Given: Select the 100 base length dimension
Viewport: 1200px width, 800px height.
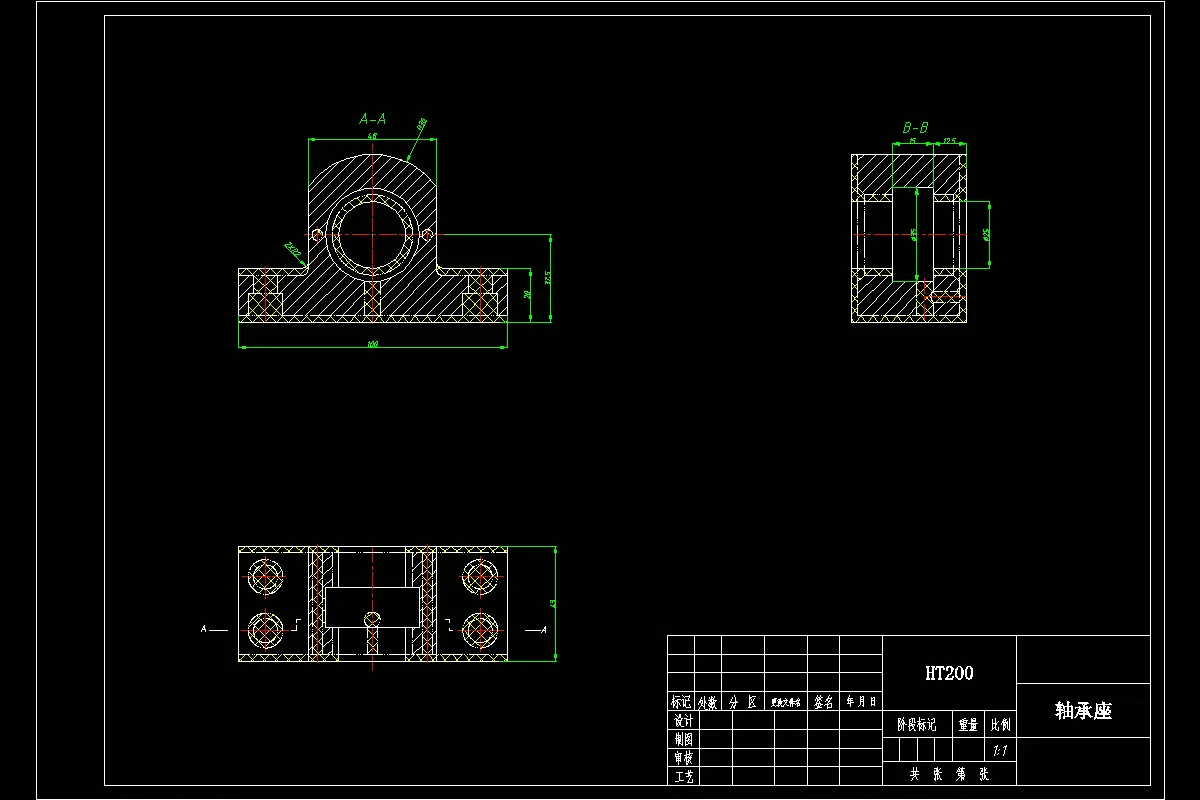Looking at the screenshot, I should coord(373,344).
